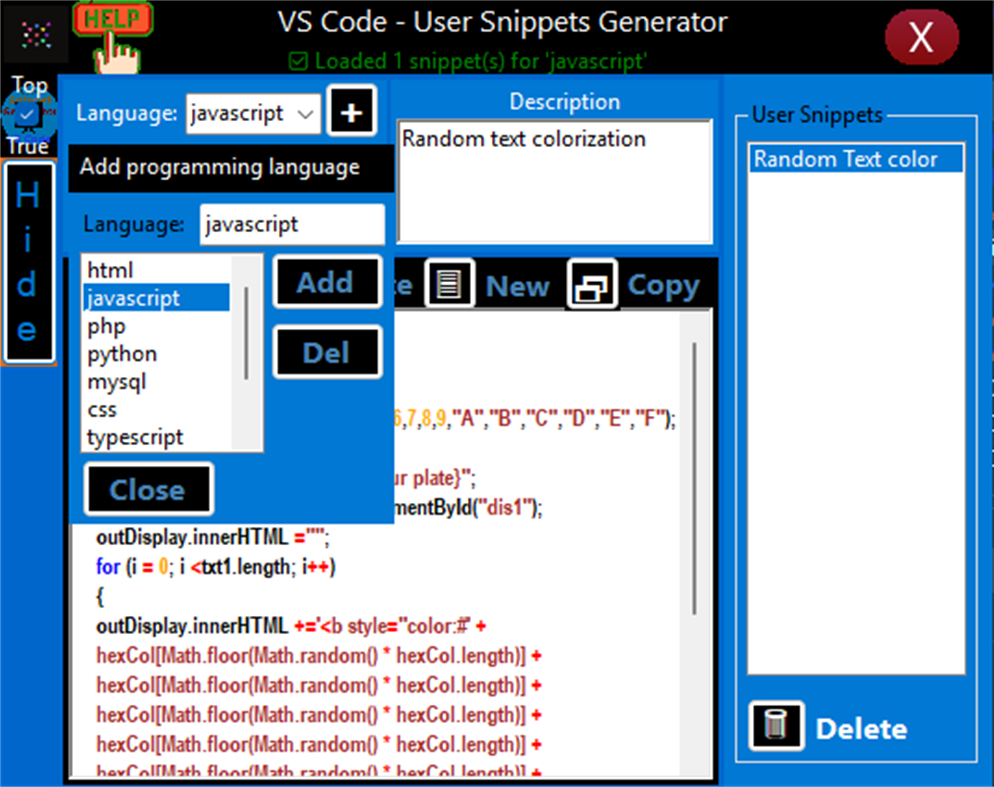
Task: Click the outDisplay.innerHTML ="" code line
Action: click(x=212, y=537)
